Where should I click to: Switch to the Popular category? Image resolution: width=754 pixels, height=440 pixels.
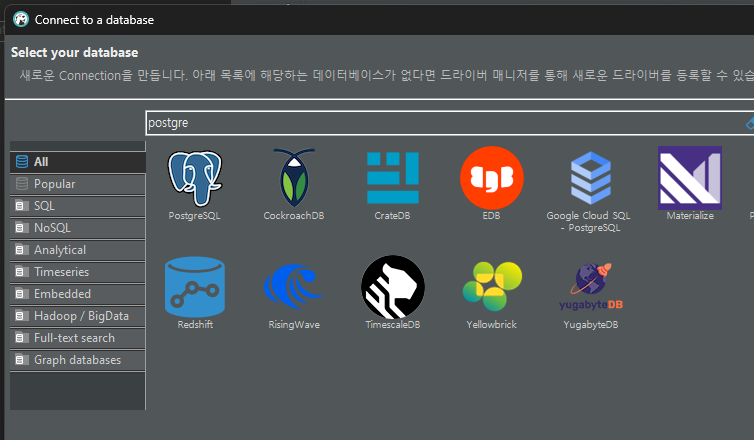(77, 184)
